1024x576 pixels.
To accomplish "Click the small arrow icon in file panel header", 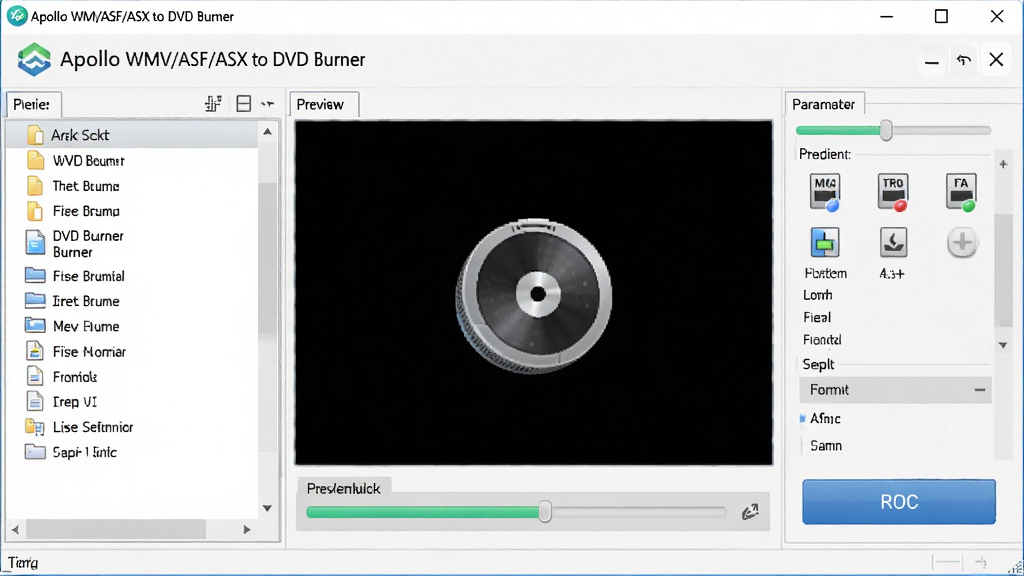I will pos(268,104).
